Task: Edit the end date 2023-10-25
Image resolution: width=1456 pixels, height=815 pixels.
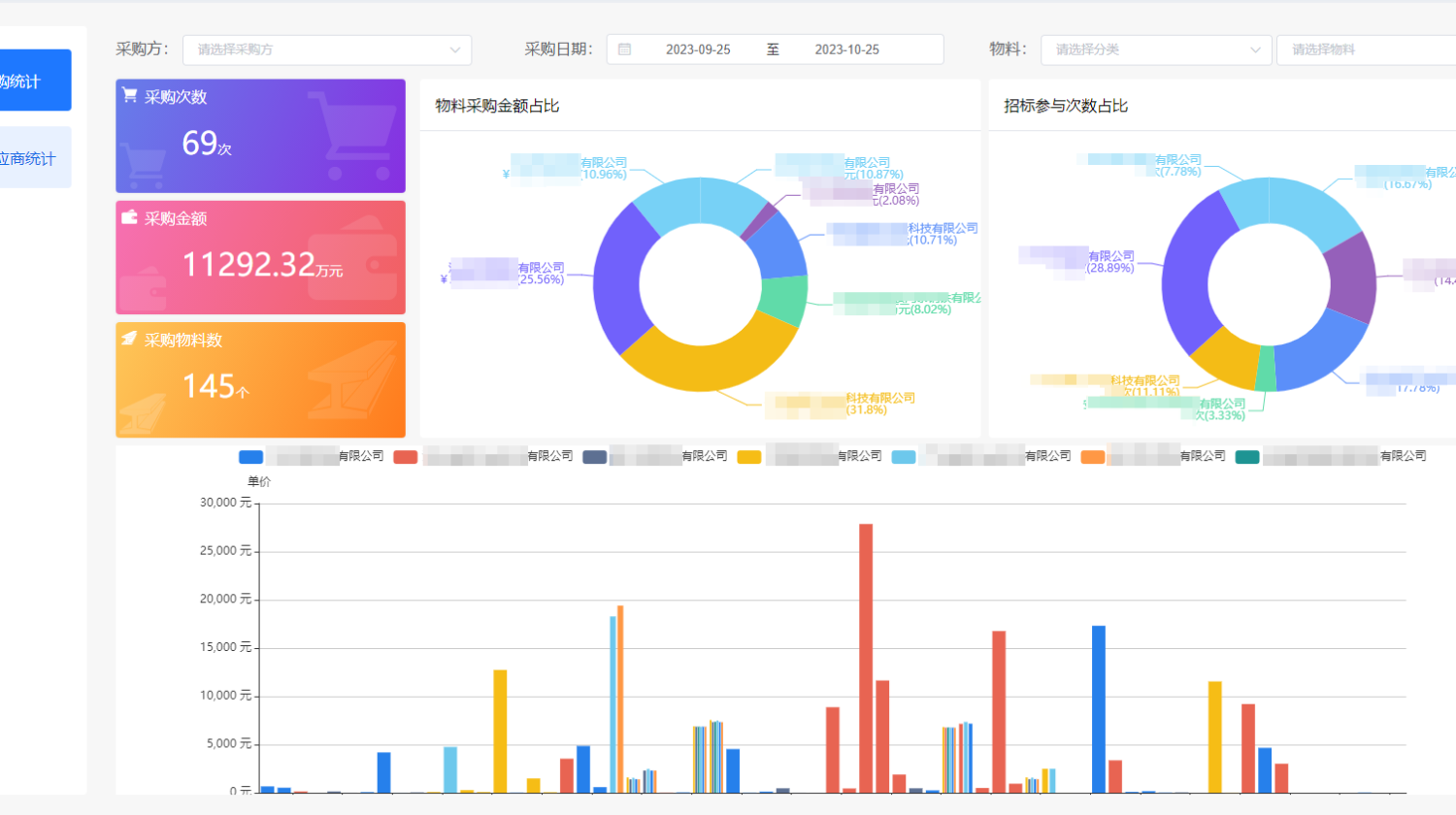Action: pyautogui.click(x=846, y=49)
